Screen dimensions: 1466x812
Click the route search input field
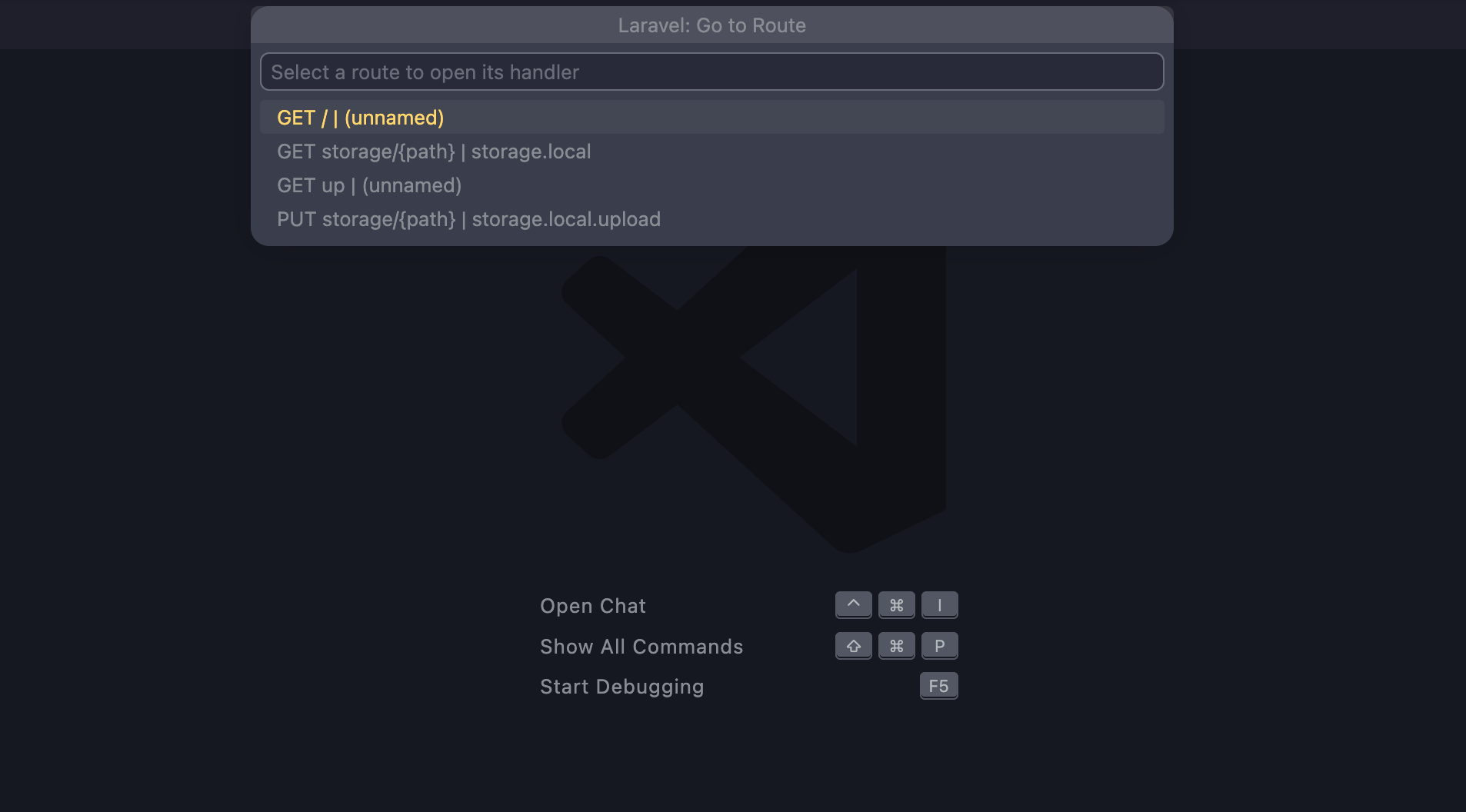click(711, 72)
